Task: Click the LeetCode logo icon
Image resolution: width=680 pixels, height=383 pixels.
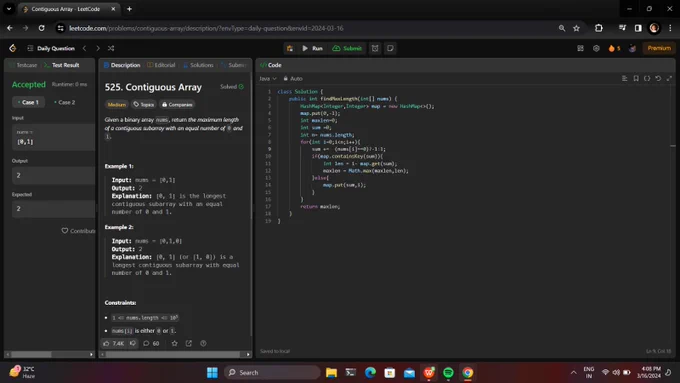Action: tap(13, 48)
